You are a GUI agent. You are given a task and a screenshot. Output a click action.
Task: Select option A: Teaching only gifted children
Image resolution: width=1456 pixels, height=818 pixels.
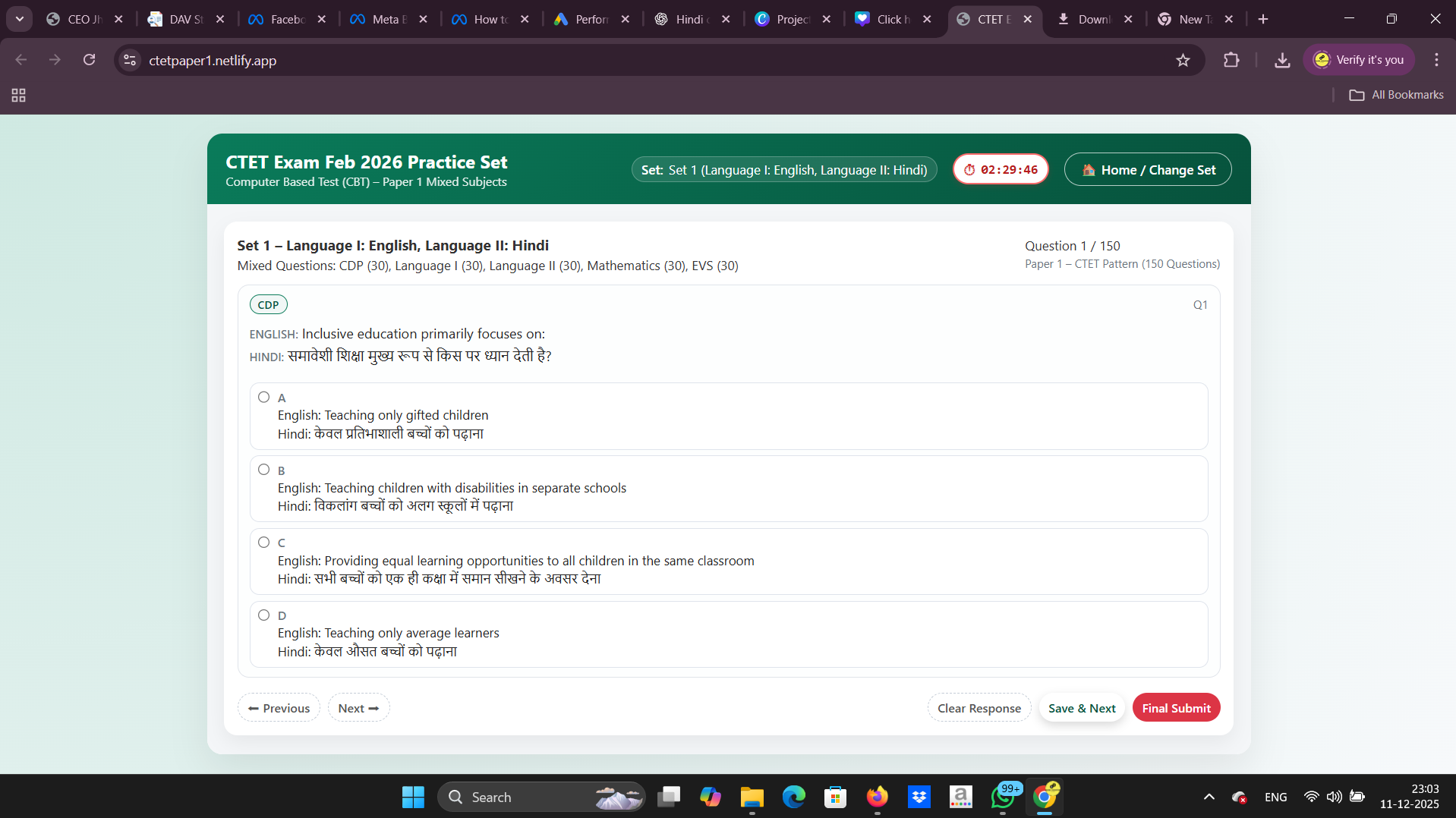(x=263, y=397)
